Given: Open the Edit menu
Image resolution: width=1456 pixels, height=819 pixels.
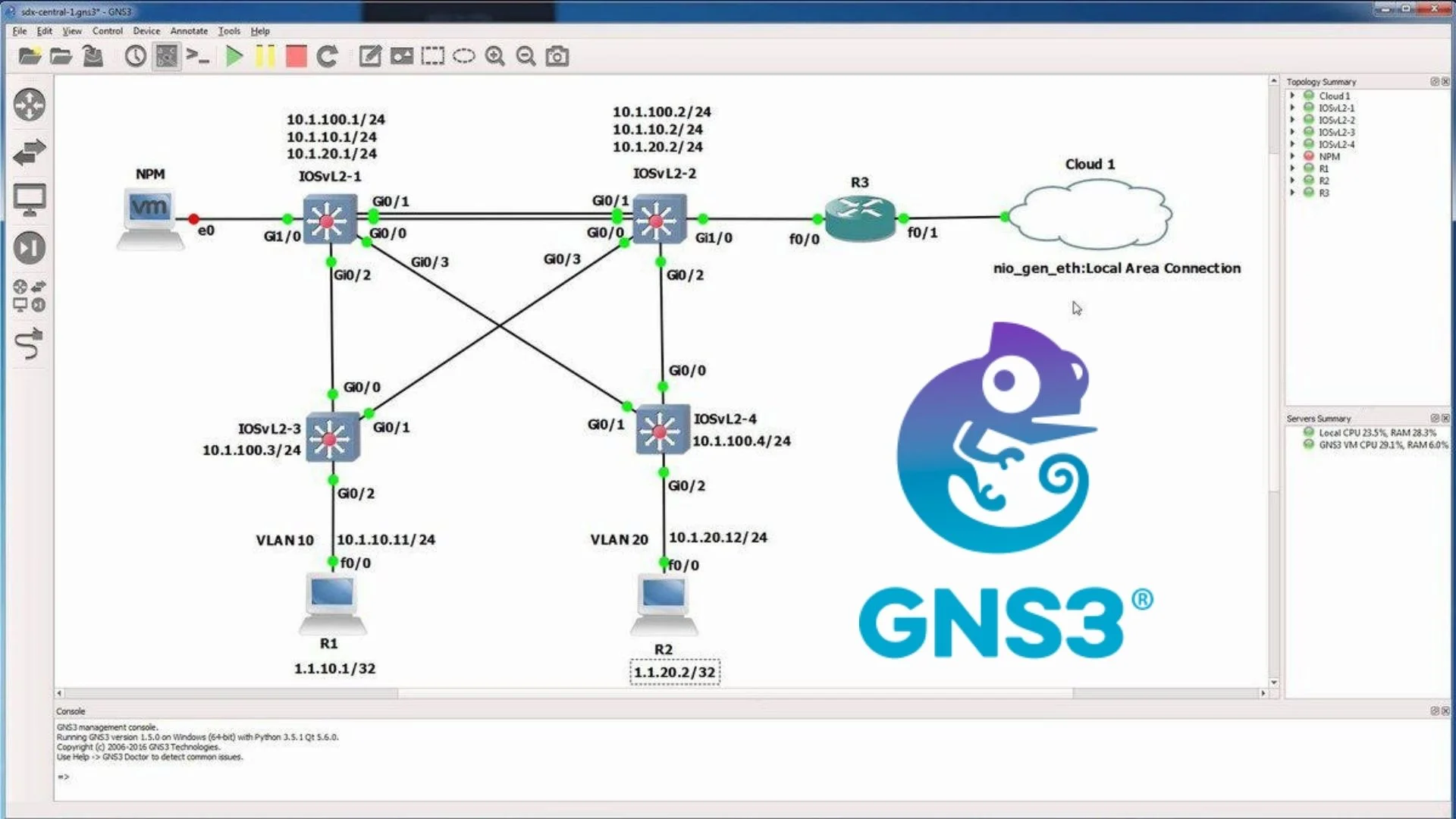Looking at the screenshot, I should point(45,31).
